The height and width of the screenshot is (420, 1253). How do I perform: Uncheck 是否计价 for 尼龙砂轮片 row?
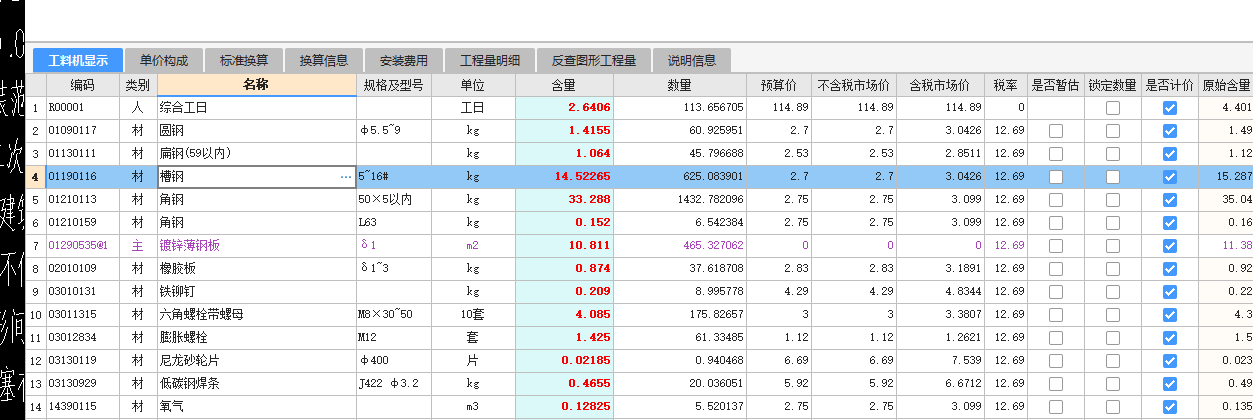point(1170,360)
